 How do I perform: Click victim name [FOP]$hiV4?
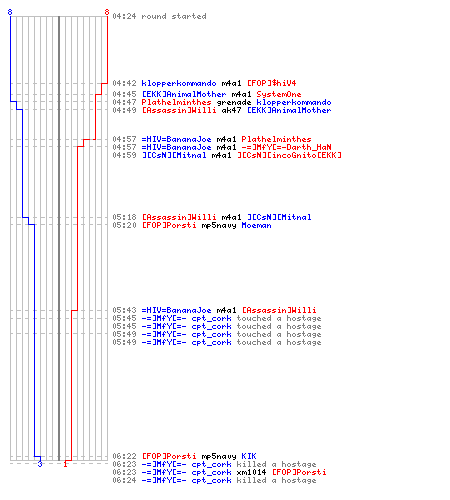(x=271, y=83)
